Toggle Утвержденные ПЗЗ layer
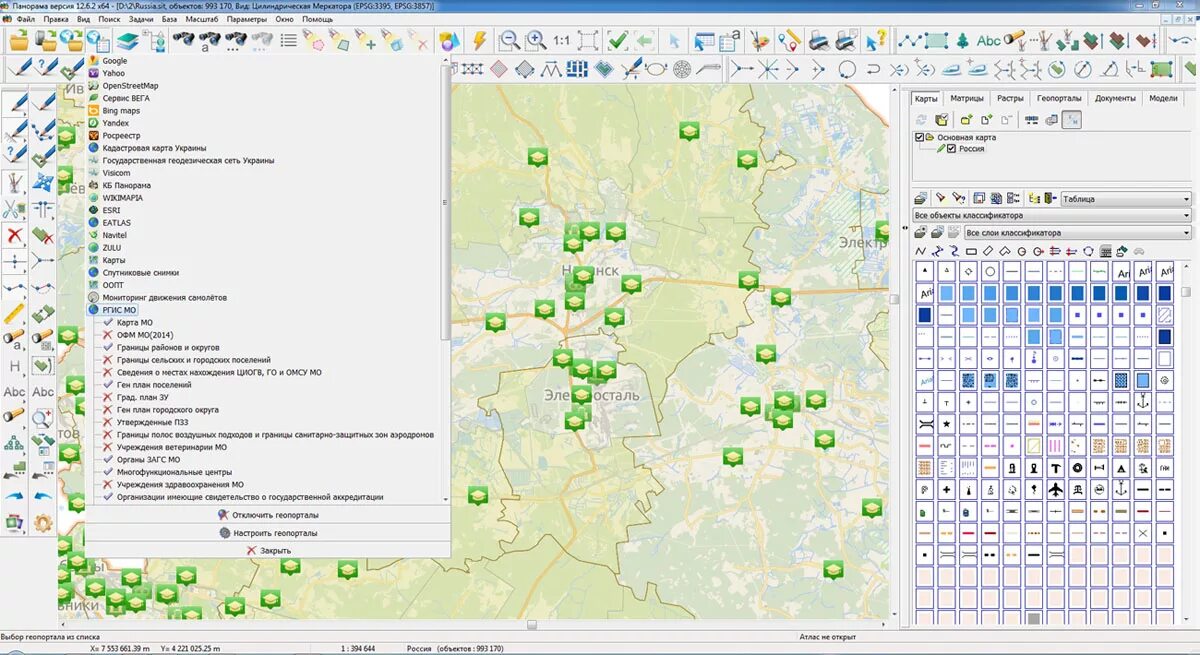Screen dimensions: 1200x655 pos(151,422)
